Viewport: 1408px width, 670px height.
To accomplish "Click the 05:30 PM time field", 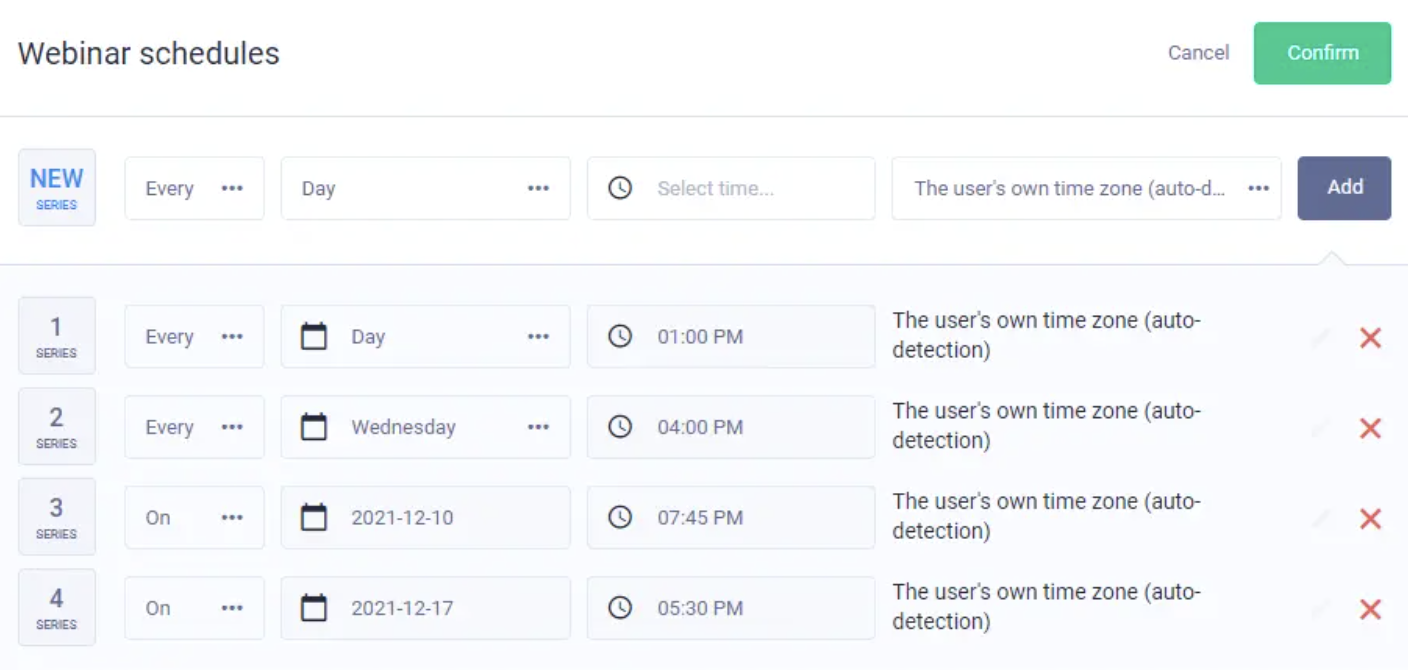I will click(x=731, y=608).
